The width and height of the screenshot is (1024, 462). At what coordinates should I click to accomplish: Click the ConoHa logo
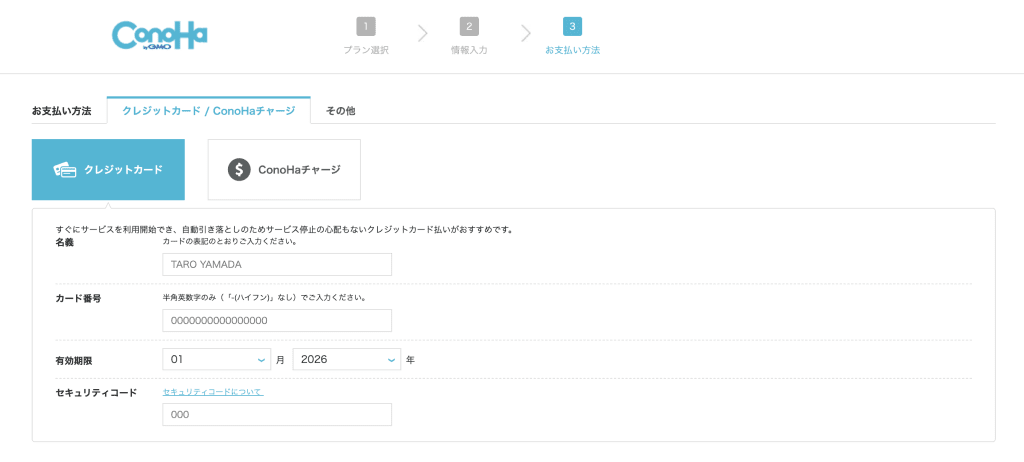click(x=159, y=35)
